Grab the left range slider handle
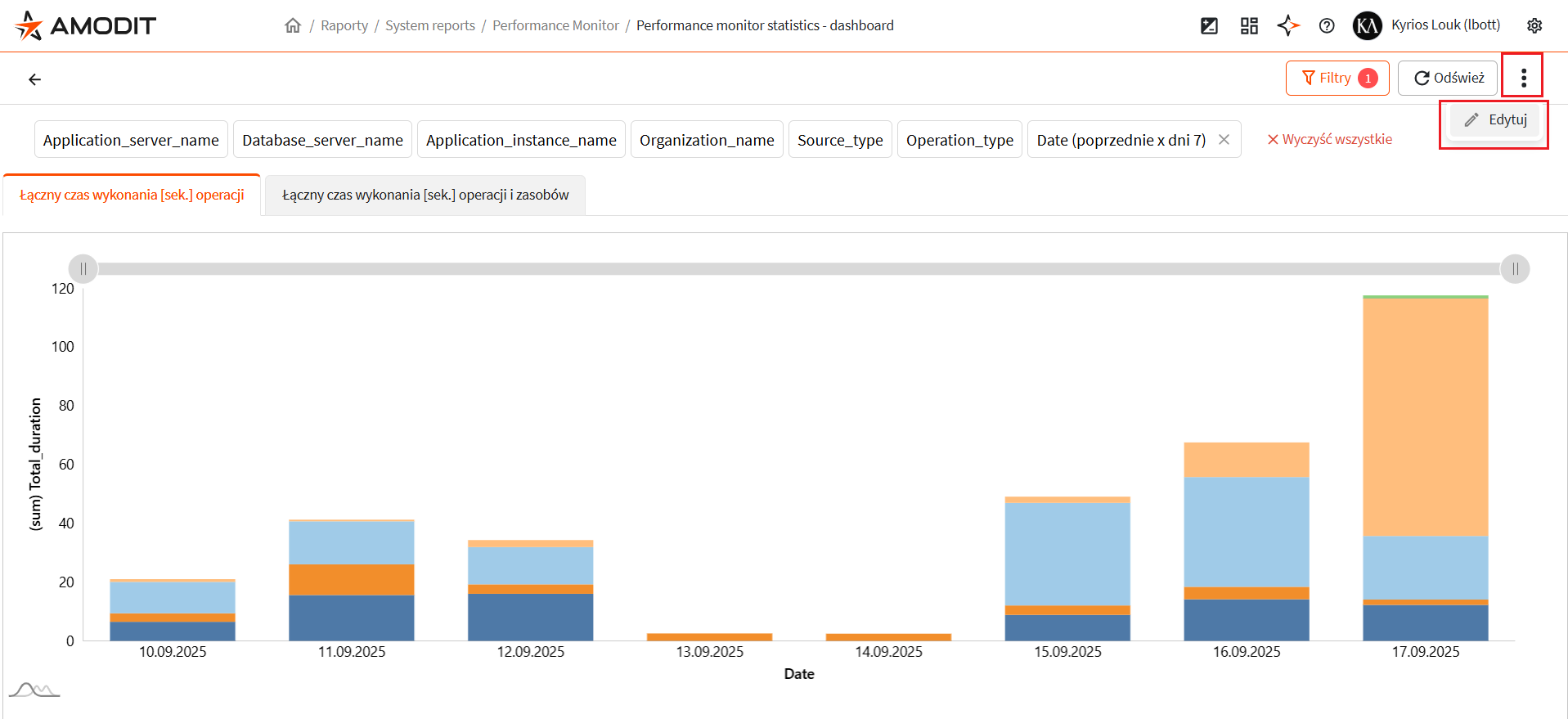 pos(83,269)
